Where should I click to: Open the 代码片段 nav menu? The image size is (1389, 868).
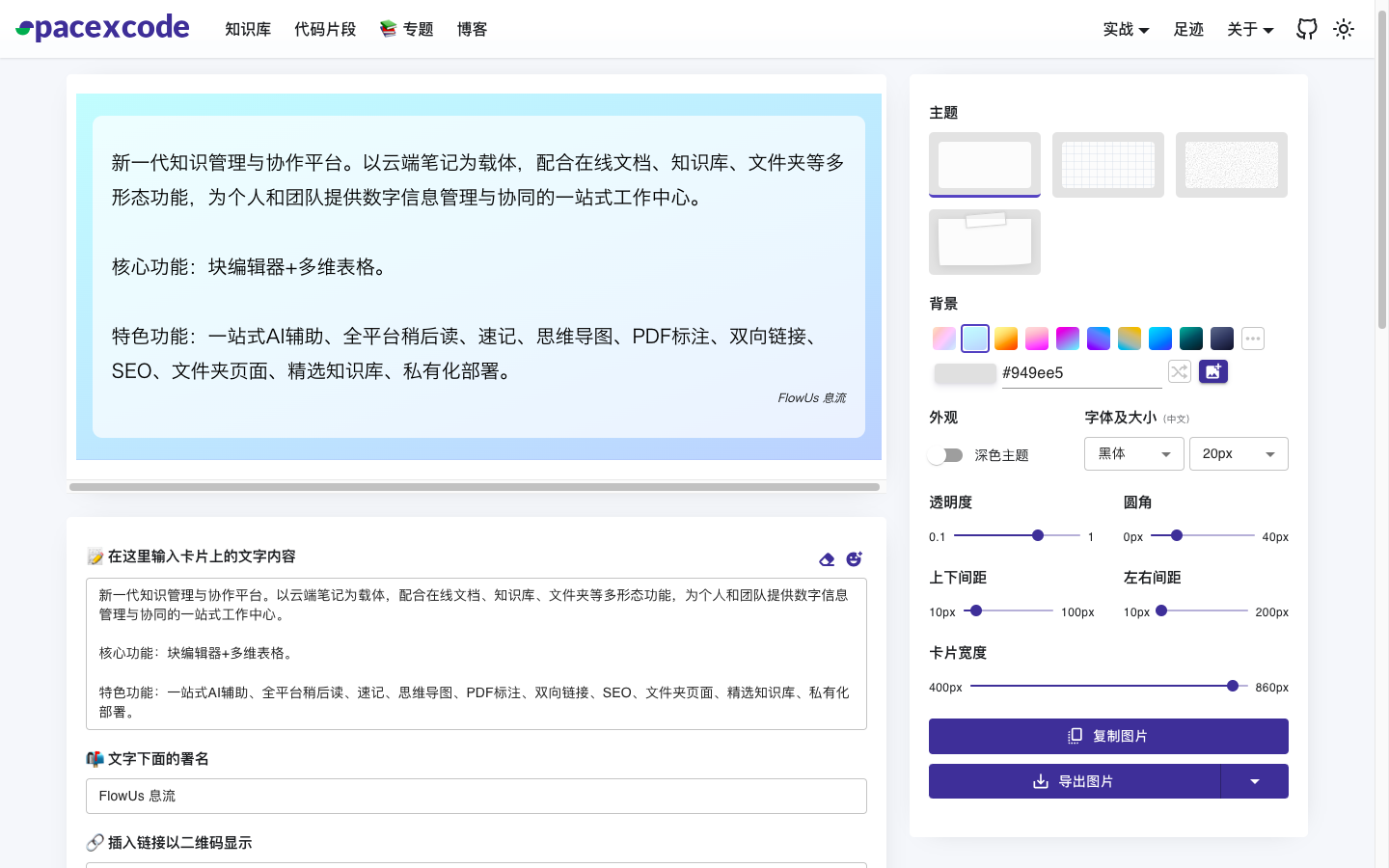click(325, 29)
